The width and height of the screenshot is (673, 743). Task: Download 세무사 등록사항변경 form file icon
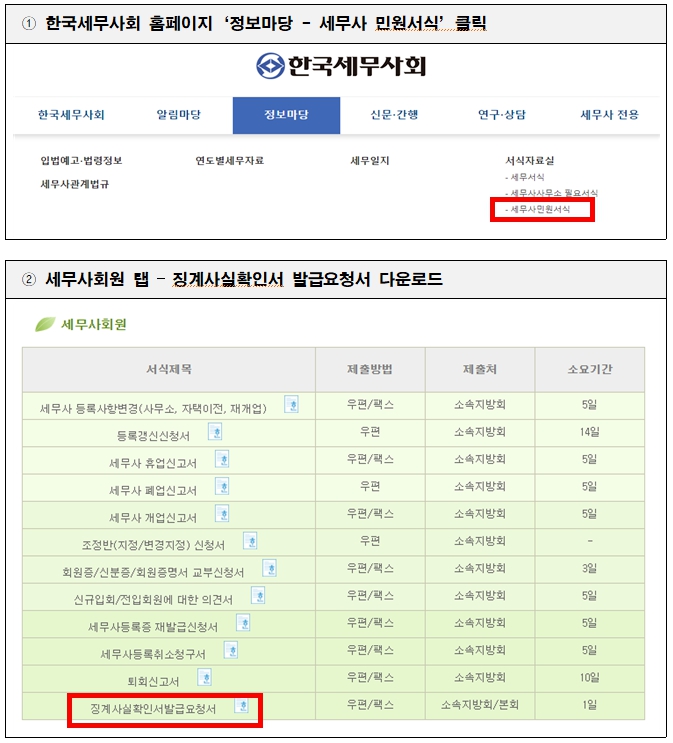pyautogui.click(x=291, y=404)
